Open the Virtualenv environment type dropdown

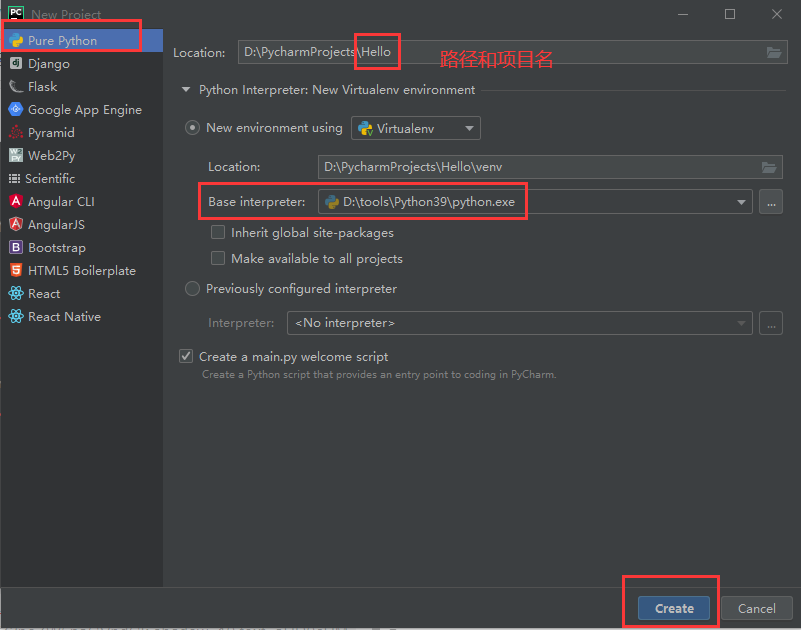point(415,128)
